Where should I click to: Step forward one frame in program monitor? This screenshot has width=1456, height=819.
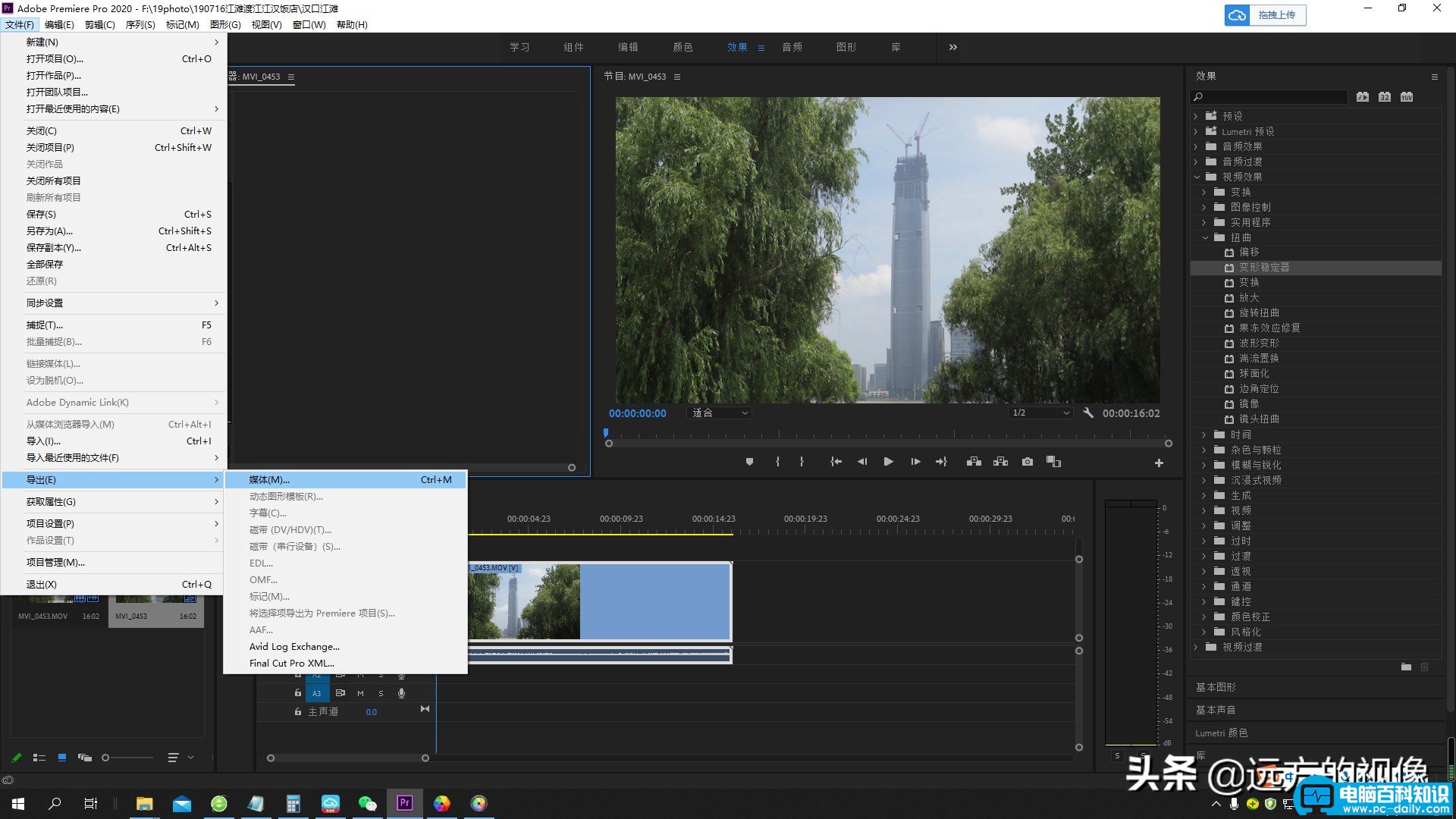click(915, 462)
